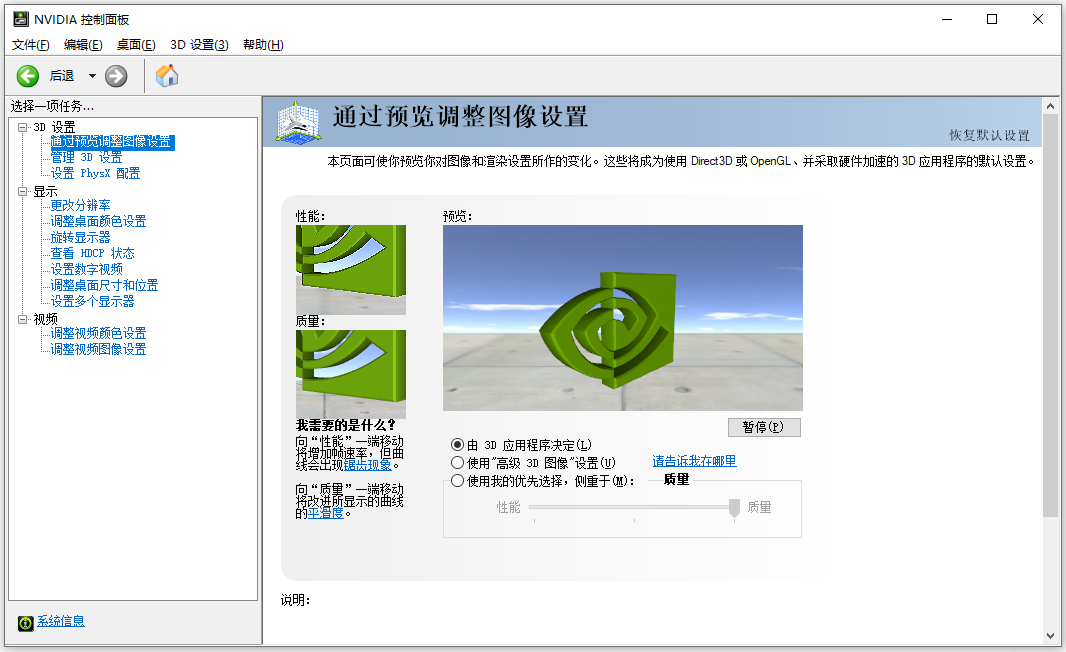The width and height of the screenshot is (1066, 652).
Task: Click the 3D logo preview image
Action: (623, 318)
